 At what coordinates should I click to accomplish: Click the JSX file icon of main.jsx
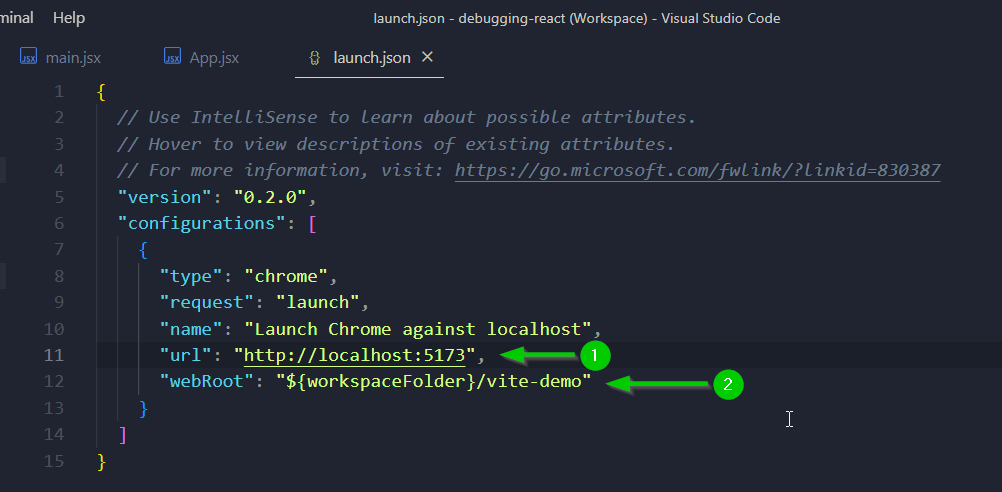tap(29, 57)
